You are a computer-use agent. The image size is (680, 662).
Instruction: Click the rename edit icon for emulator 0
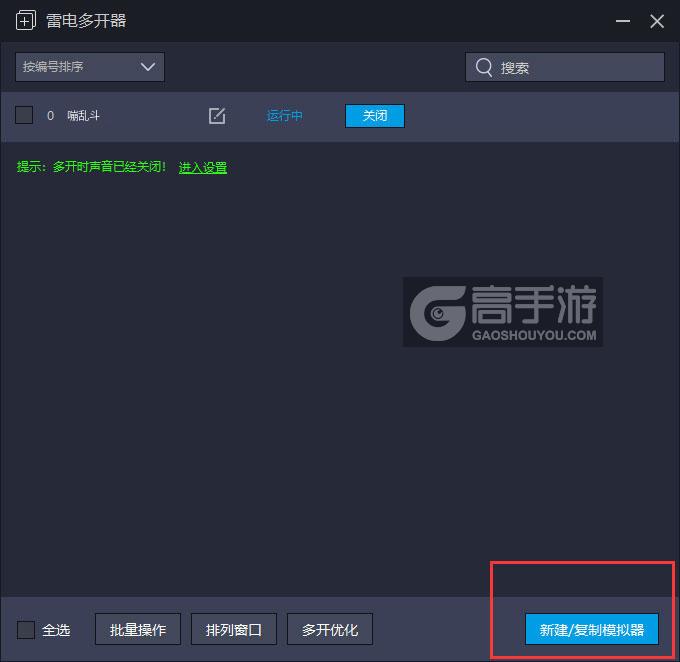[x=217, y=116]
